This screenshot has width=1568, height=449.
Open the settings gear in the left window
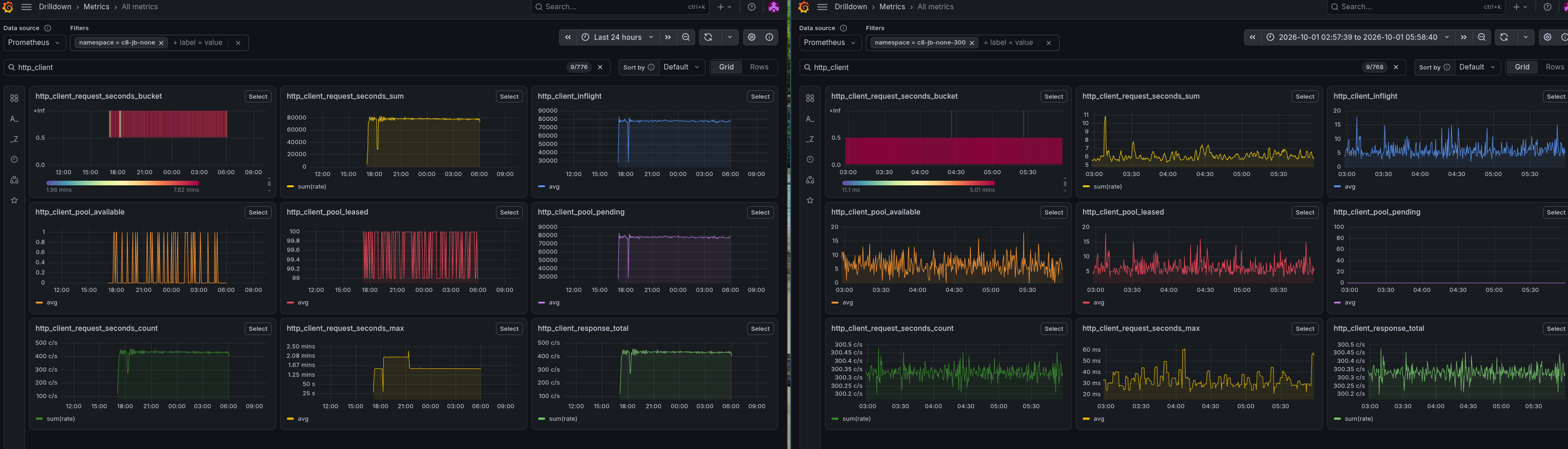point(752,37)
